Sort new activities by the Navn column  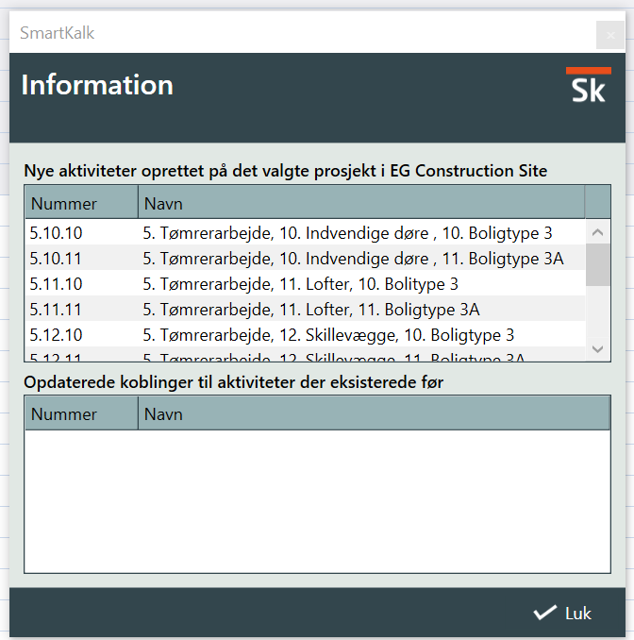360,204
